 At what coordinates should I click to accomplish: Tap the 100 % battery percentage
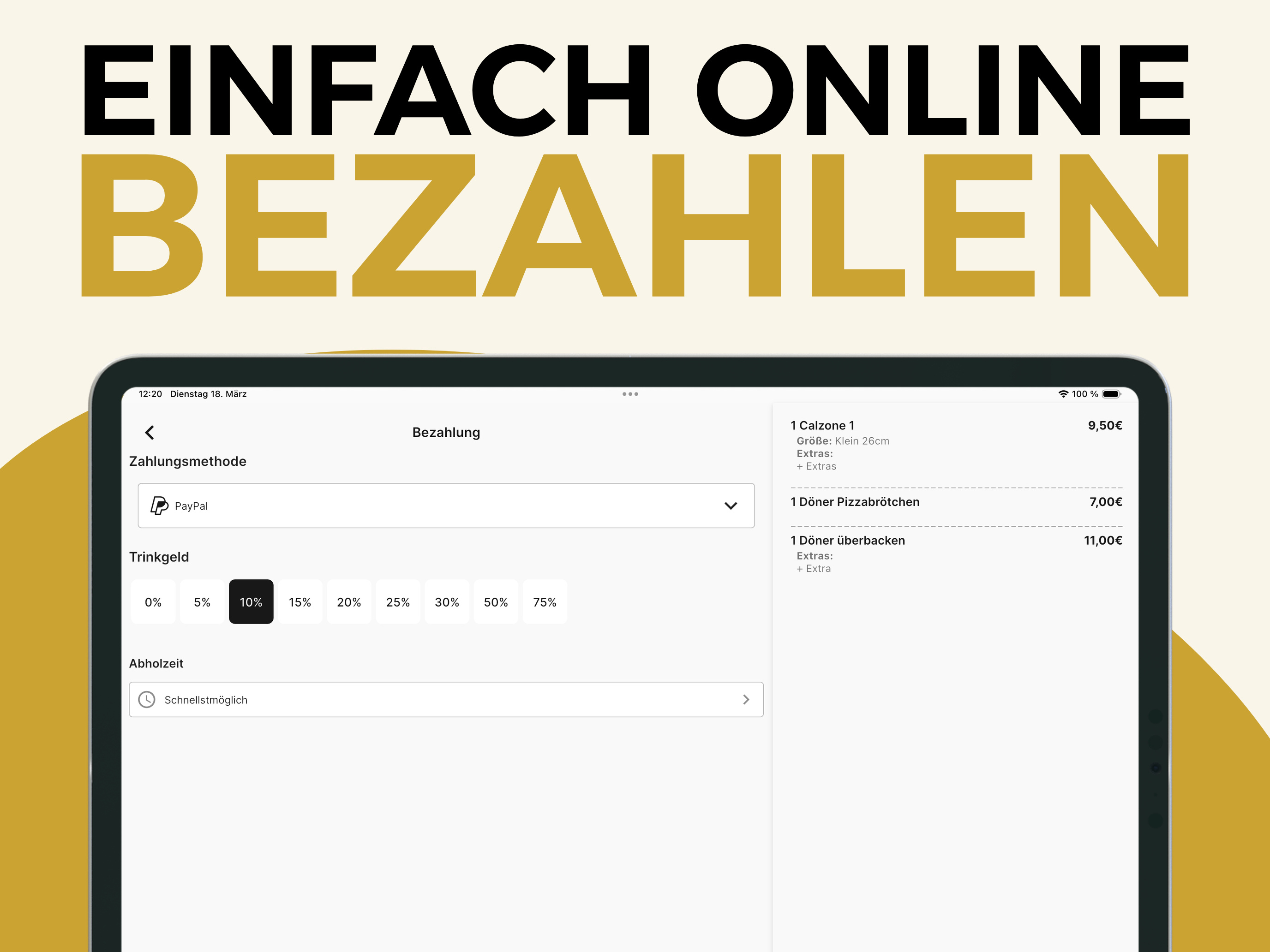click(x=1084, y=394)
